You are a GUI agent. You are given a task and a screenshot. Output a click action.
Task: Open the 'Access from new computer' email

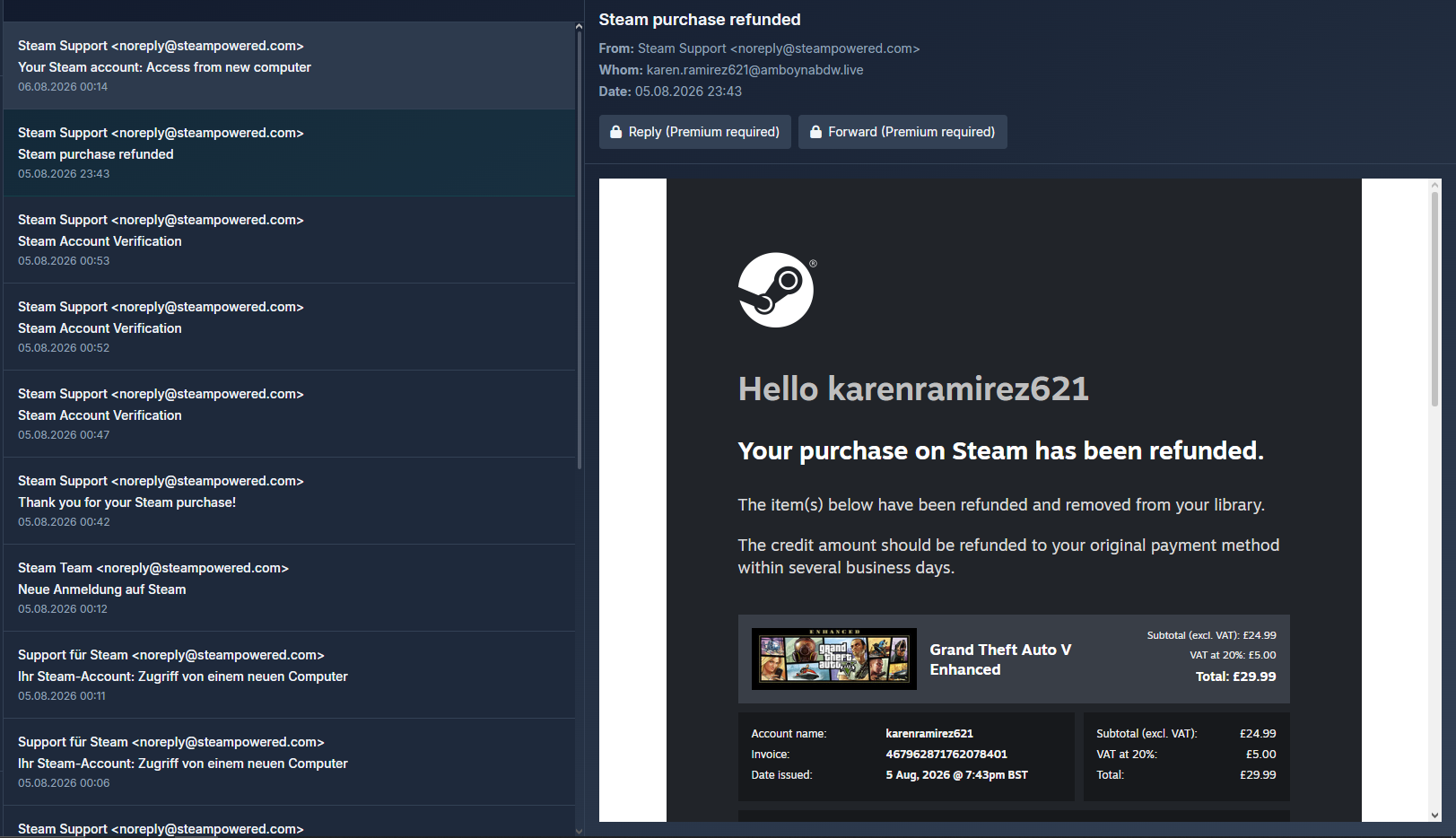[x=289, y=66]
